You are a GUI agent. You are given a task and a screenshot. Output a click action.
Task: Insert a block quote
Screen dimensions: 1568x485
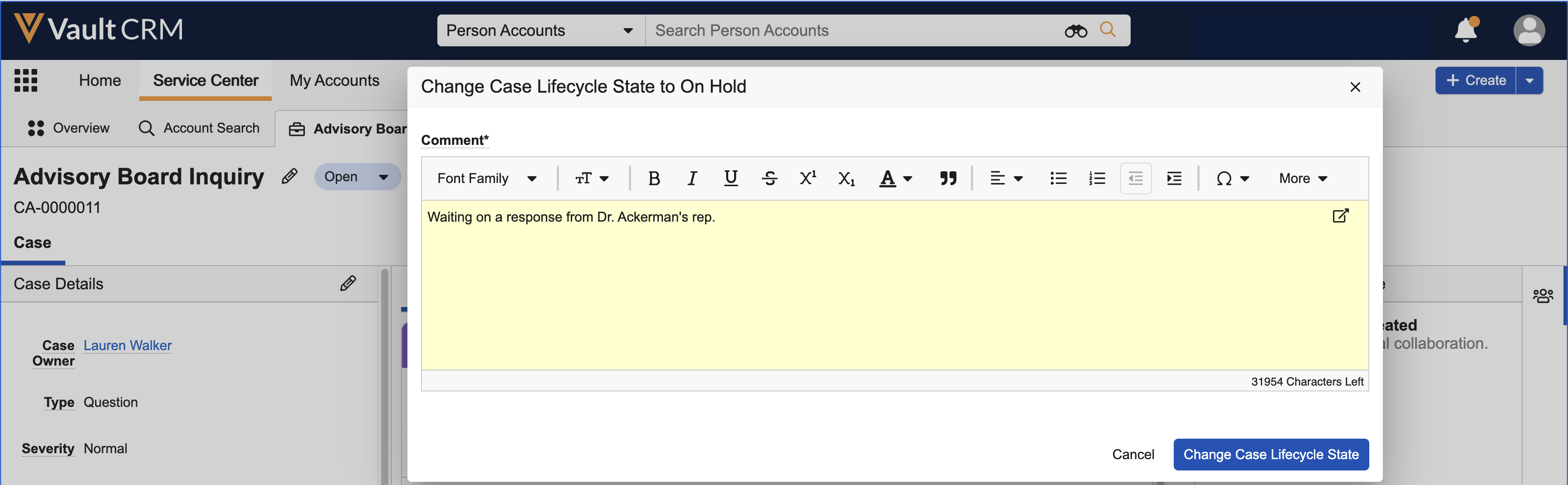pyautogui.click(x=948, y=178)
